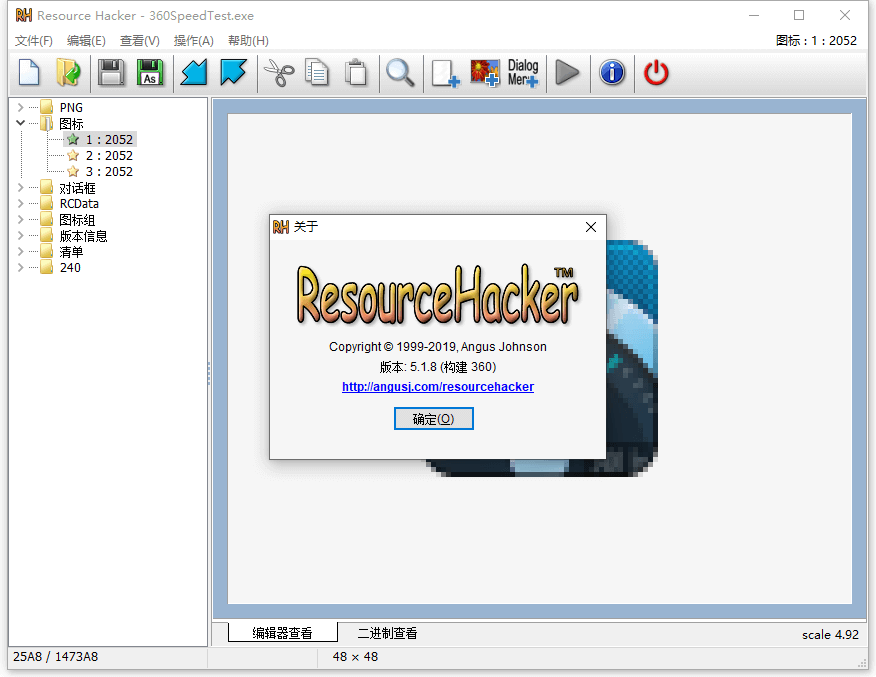Image resolution: width=876 pixels, height=677 pixels.
Task: Open the angusj.com/resourcehacker link
Action: 437,387
